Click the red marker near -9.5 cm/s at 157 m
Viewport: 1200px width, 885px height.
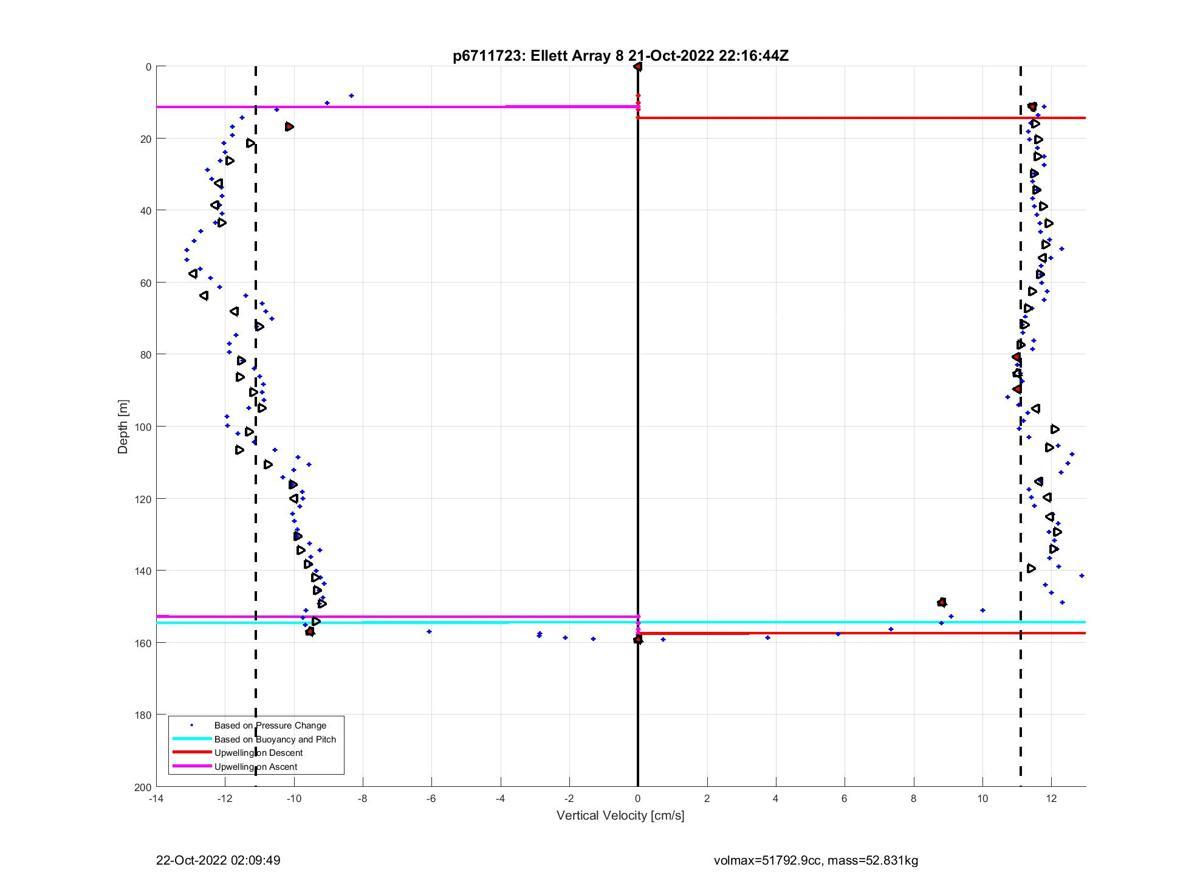[x=310, y=632]
